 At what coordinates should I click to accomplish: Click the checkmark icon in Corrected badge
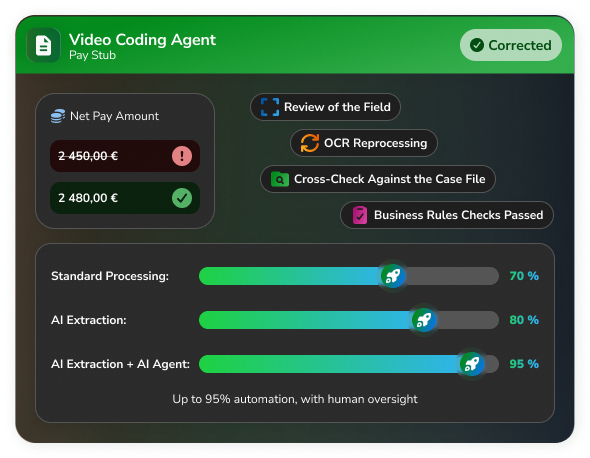(x=477, y=45)
